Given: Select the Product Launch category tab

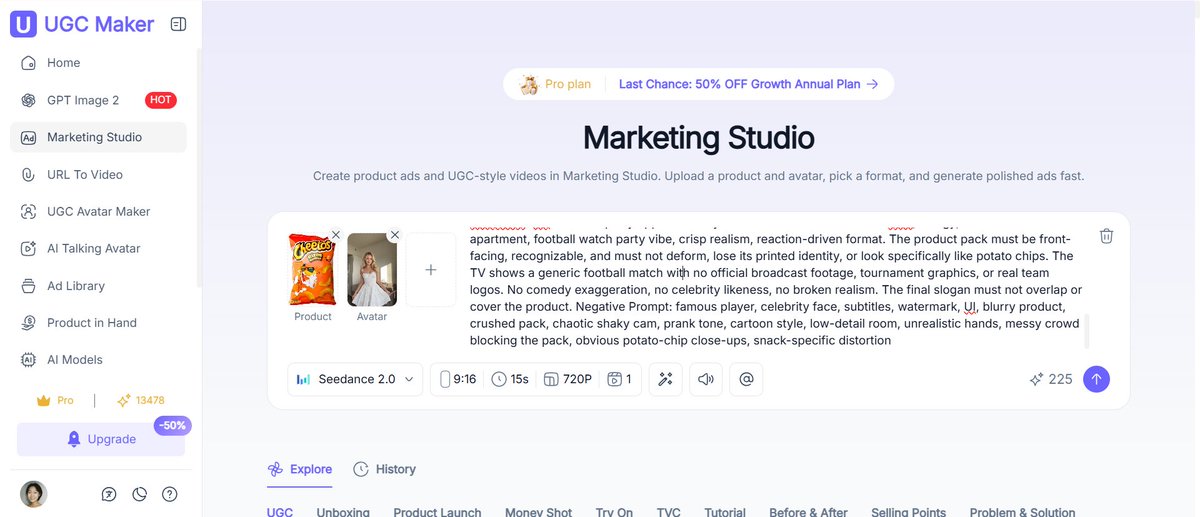Looking at the screenshot, I should pyautogui.click(x=437, y=512).
